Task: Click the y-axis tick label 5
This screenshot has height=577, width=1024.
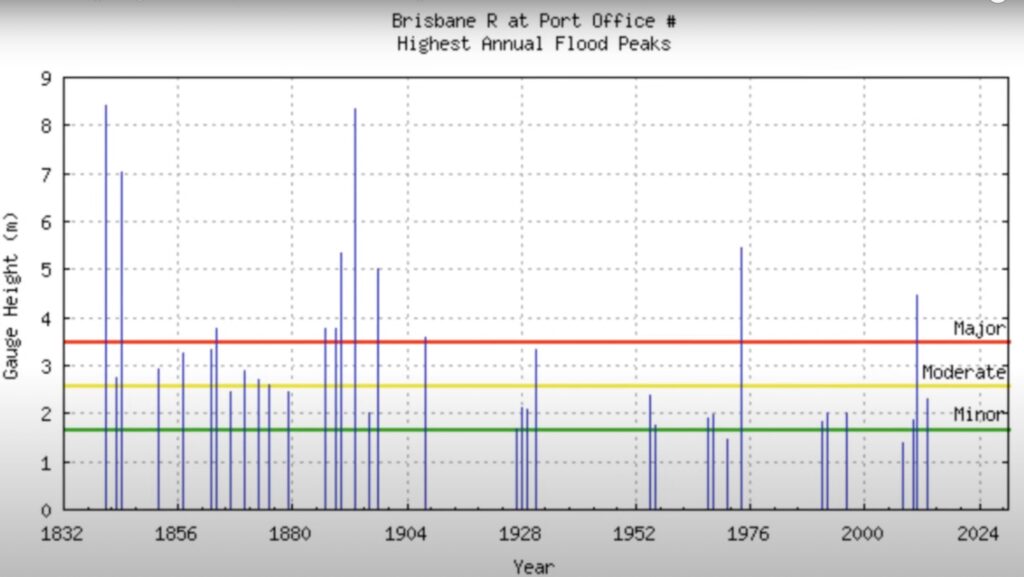Action: [x=46, y=270]
